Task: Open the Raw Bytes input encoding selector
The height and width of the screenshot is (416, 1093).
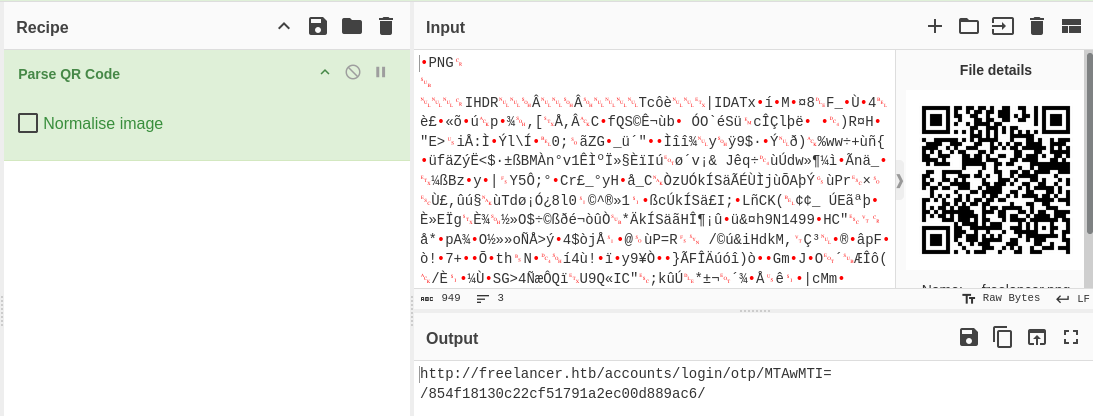Action: pyautogui.click(x=1001, y=298)
